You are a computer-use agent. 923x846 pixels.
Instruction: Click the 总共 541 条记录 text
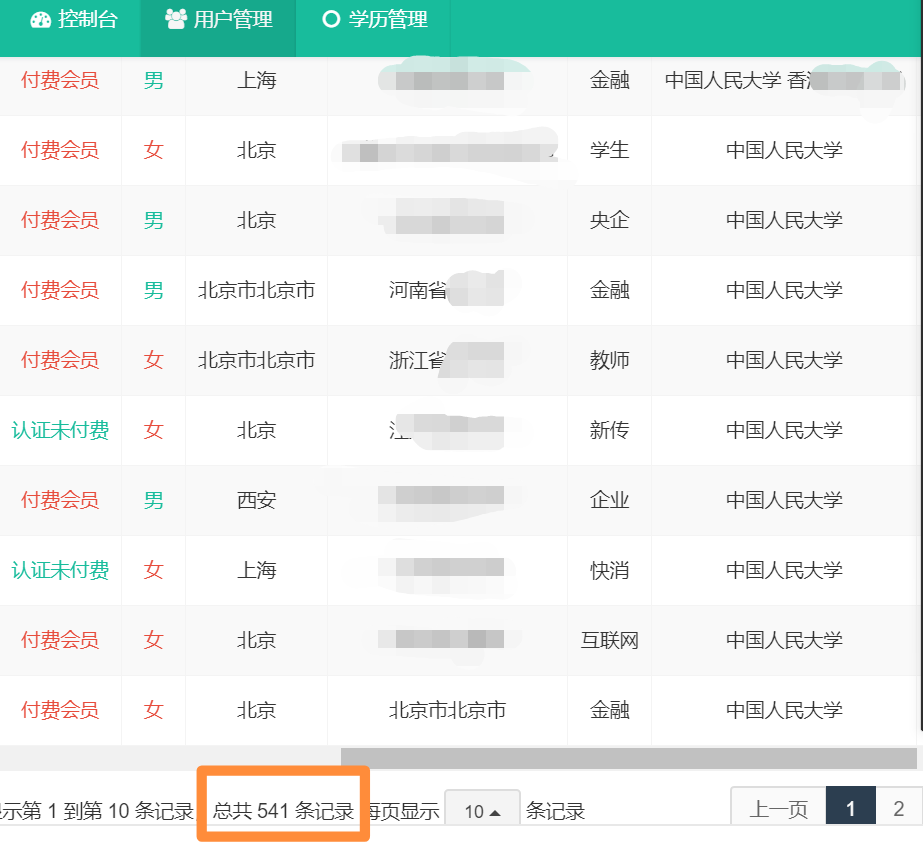tap(283, 811)
